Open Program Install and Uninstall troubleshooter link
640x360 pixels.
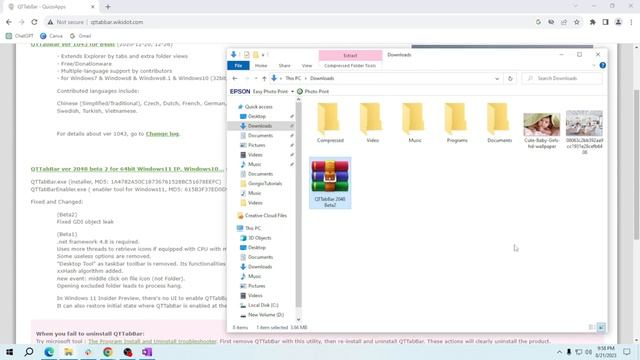[x=152, y=341]
